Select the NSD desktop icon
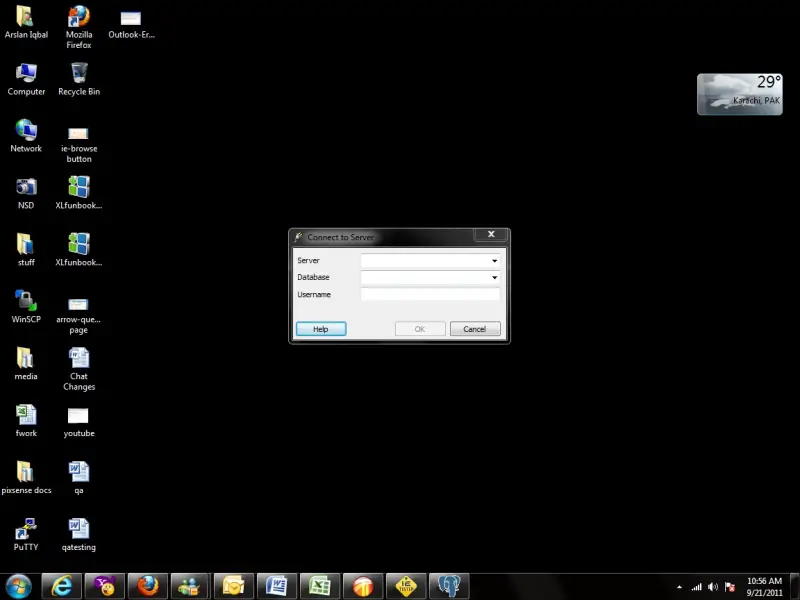The width and height of the screenshot is (800, 600). (26, 187)
